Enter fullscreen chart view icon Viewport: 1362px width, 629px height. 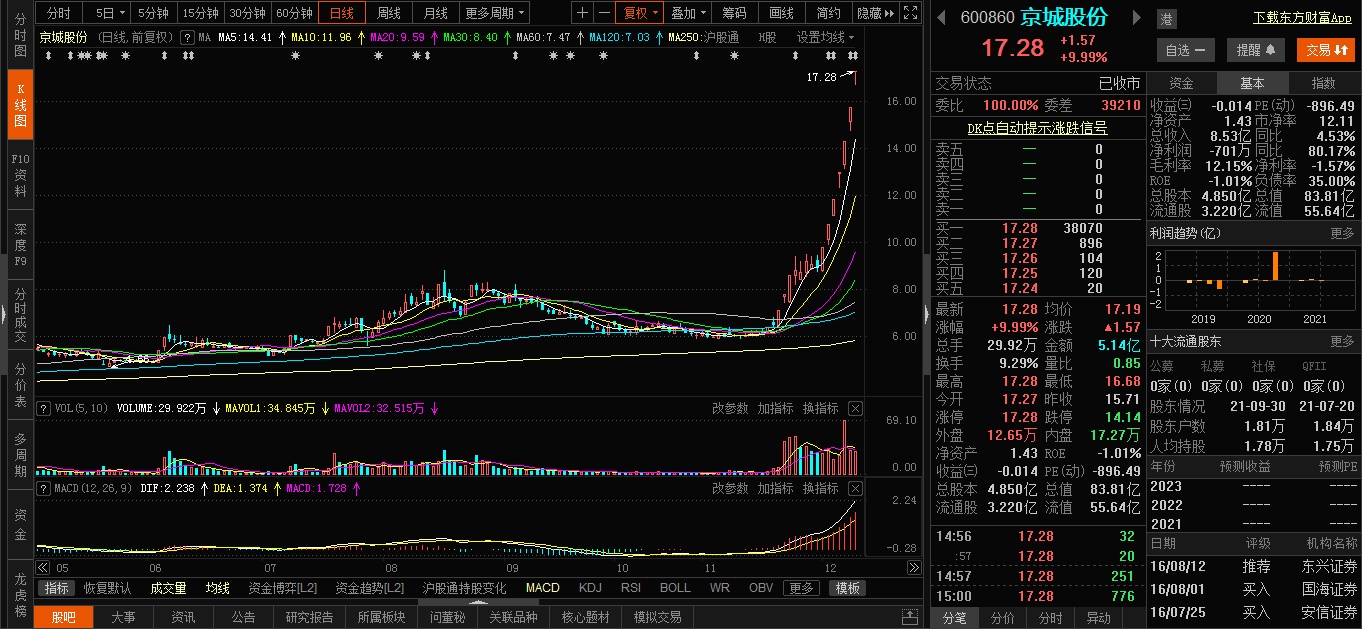click(x=910, y=13)
